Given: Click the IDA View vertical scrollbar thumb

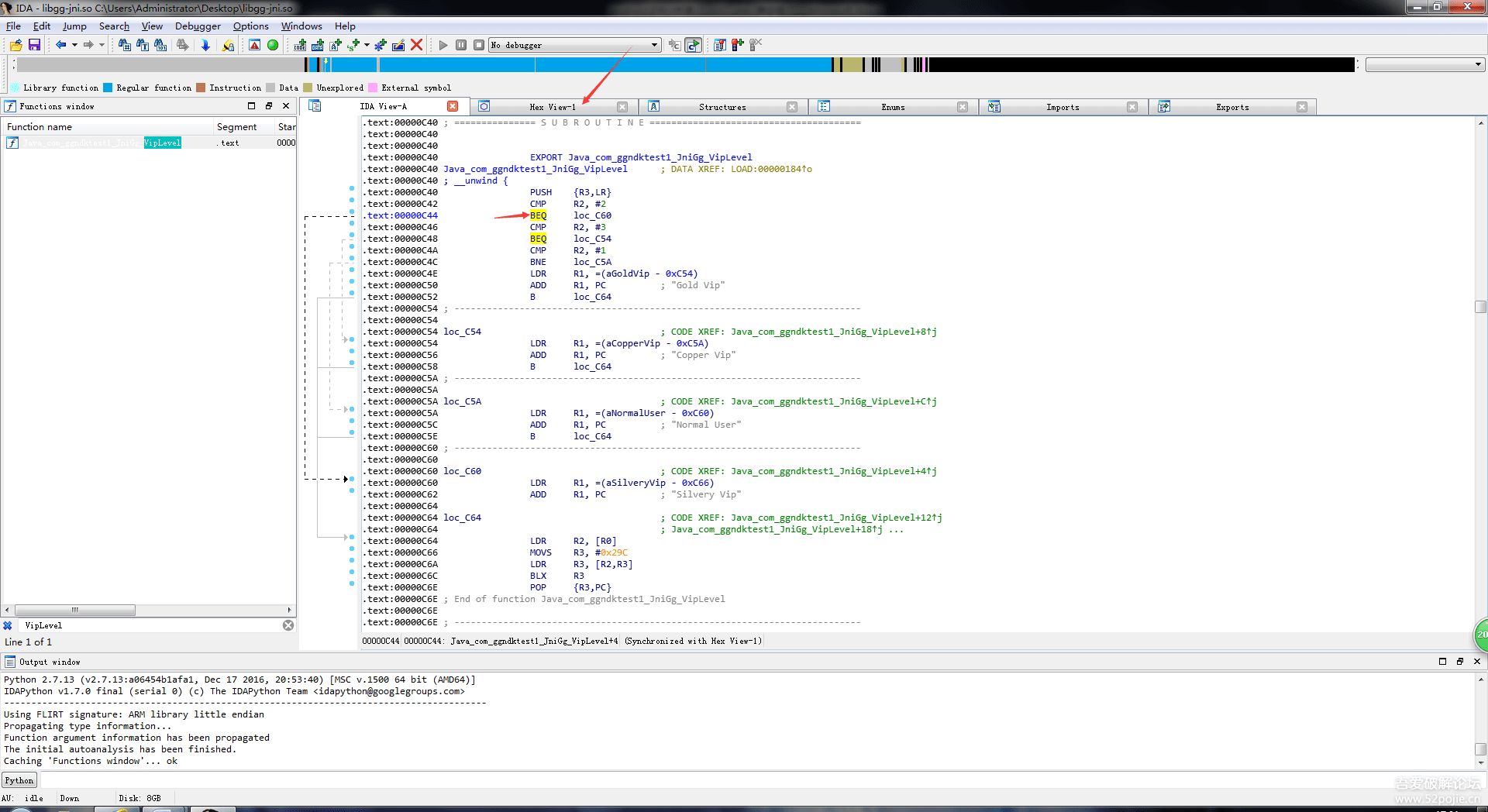Looking at the screenshot, I should (1480, 307).
